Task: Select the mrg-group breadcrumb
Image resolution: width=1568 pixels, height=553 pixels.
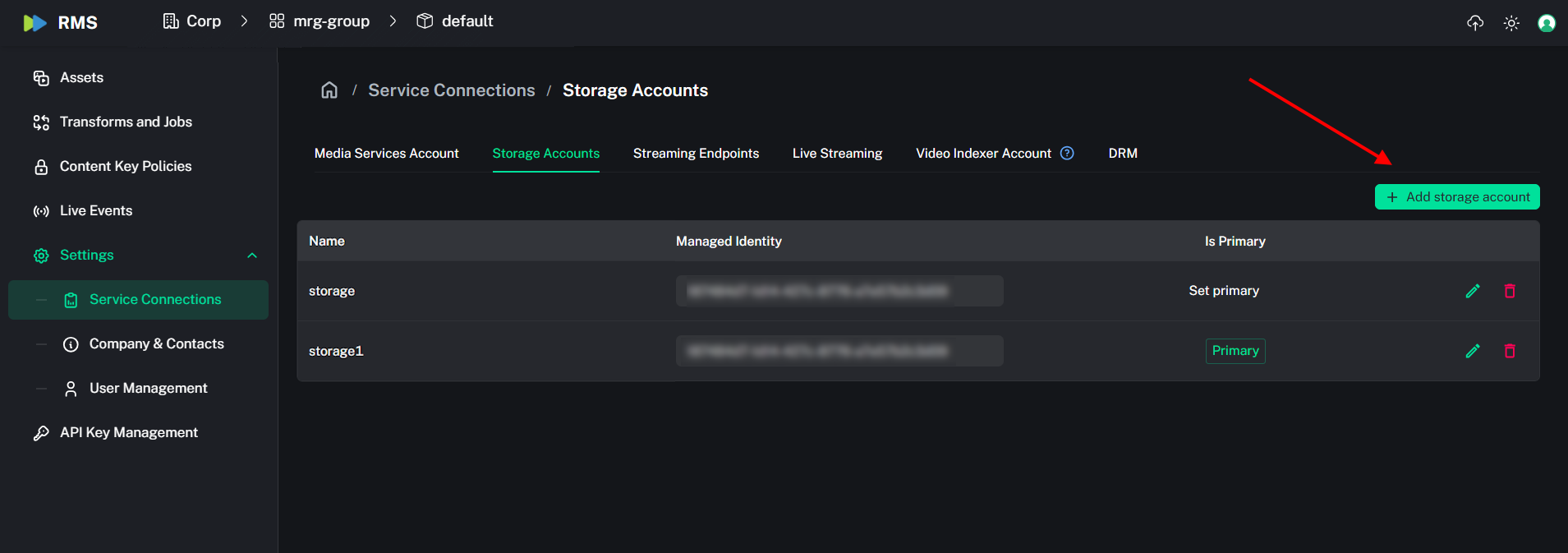Action: pyautogui.click(x=320, y=21)
